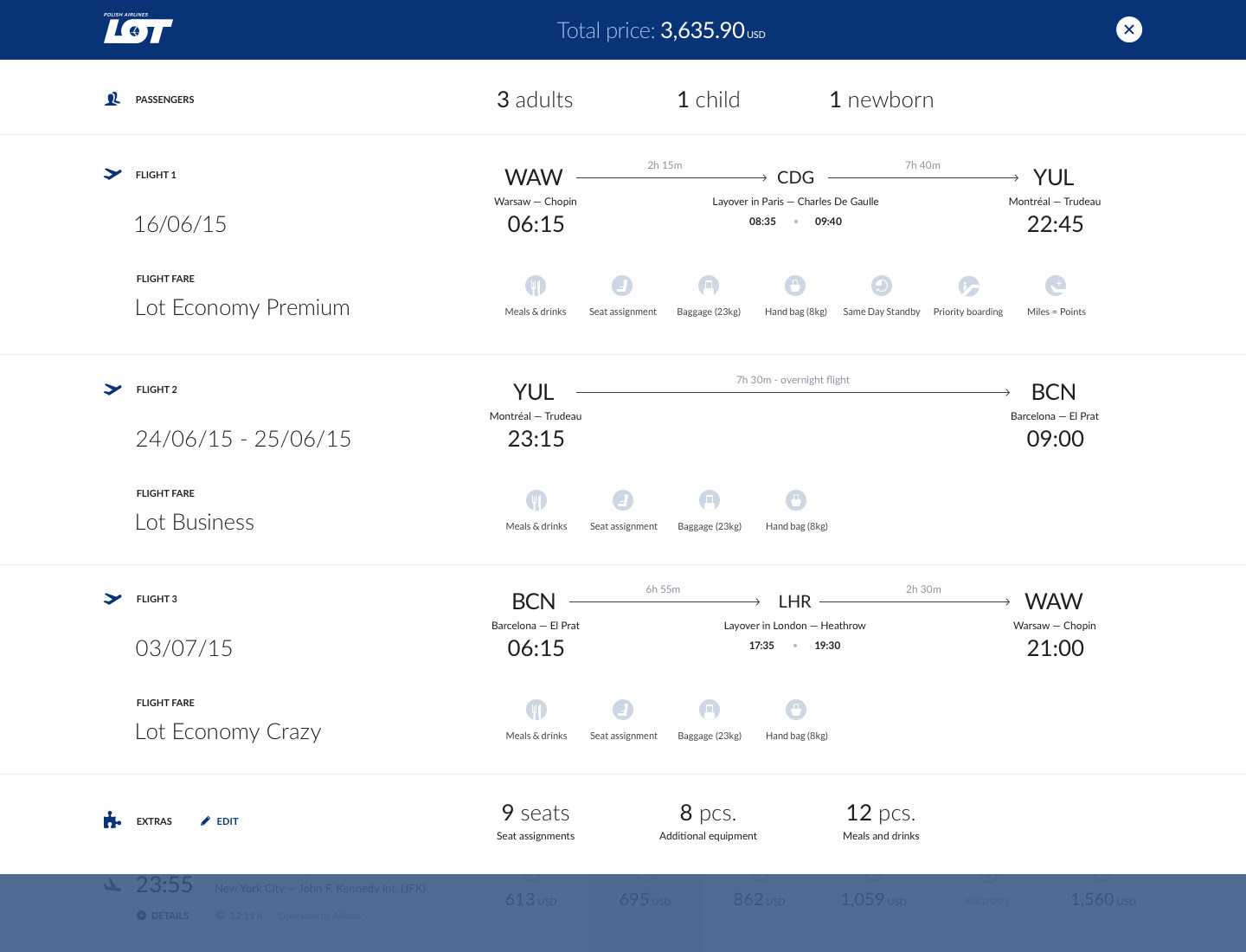Click the Edit extras link
This screenshot has width=1246, height=952.
click(x=219, y=821)
